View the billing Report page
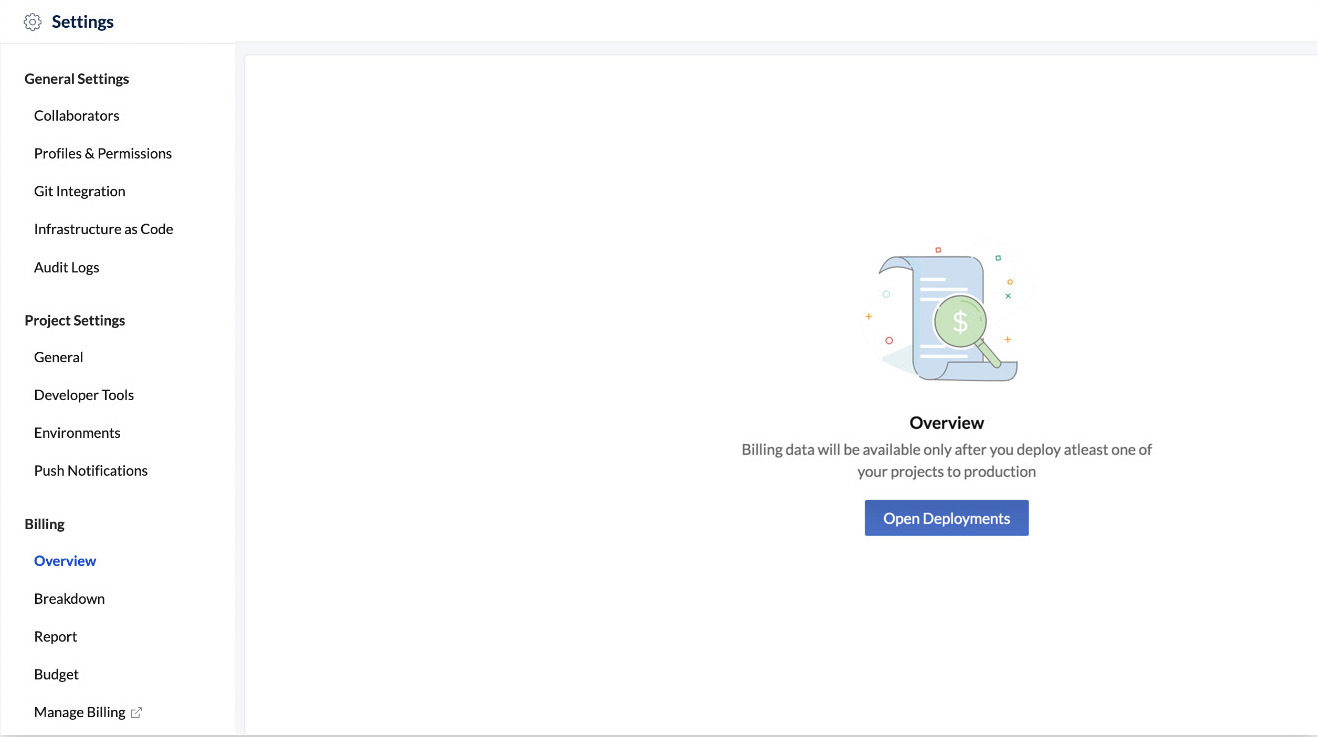 56,637
